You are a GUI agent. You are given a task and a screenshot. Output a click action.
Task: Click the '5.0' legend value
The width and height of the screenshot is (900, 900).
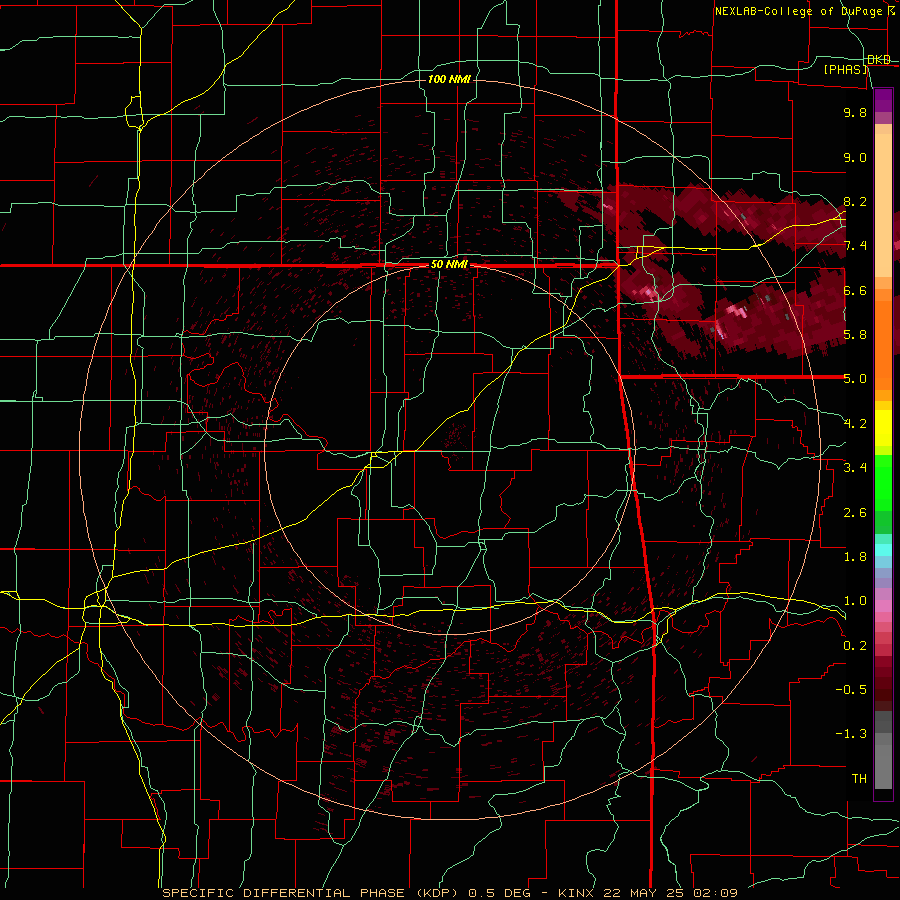pos(855,379)
